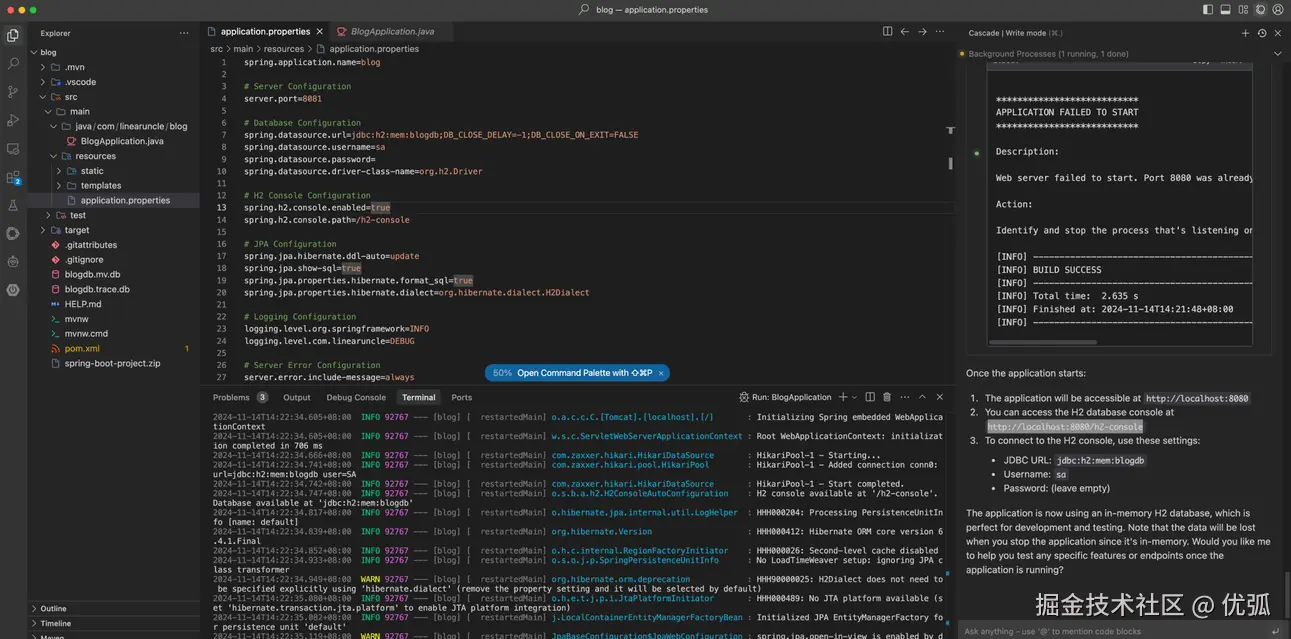The height and width of the screenshot is (639, 1291).
Task: Open the Search view in activity bar
Action: [x=13, y=63]
